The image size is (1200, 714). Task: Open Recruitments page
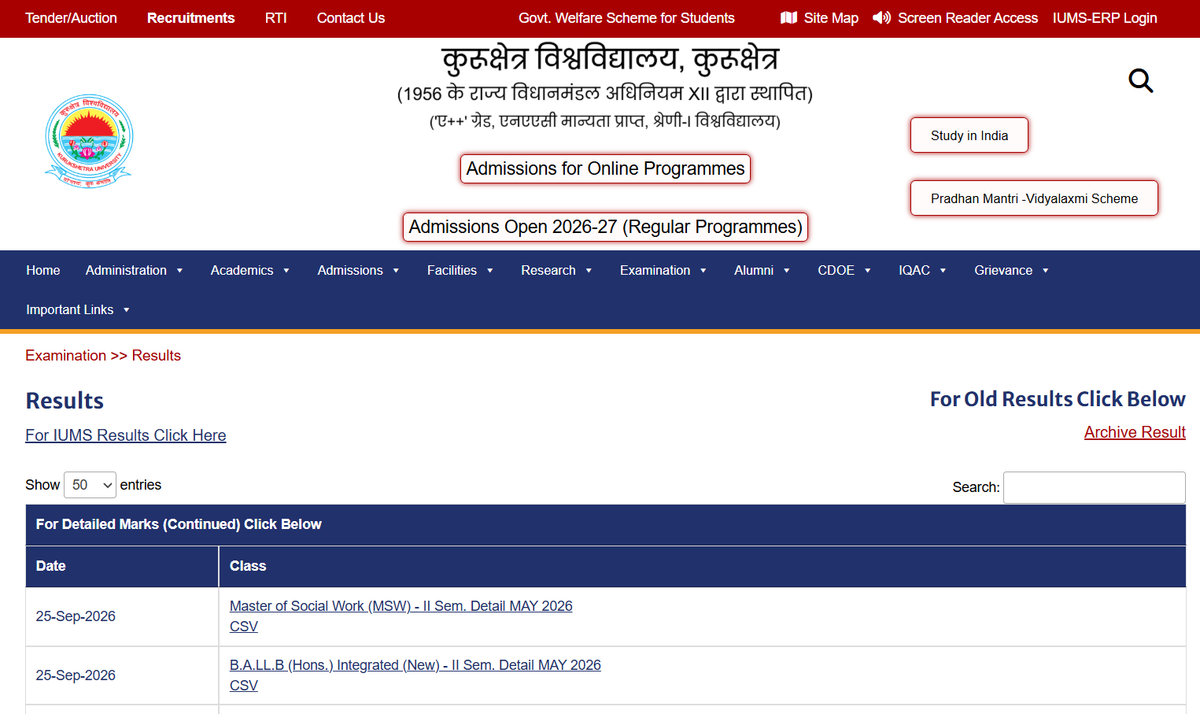[191, 18]
